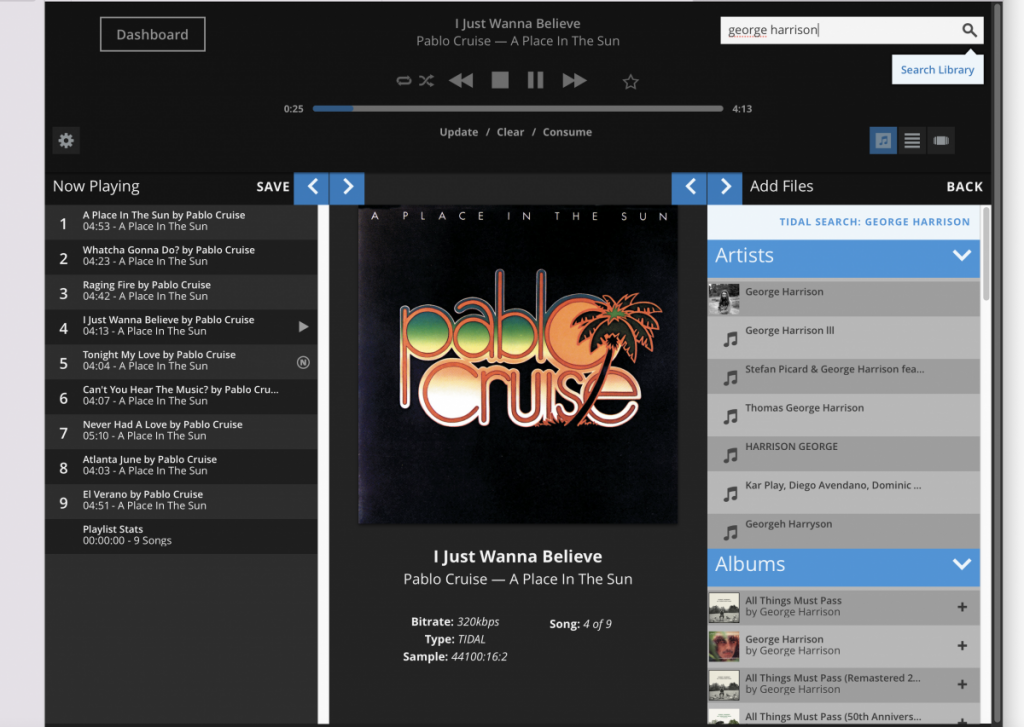
Task: Add All Things Must Pass Remastered with plus
Action: tap(962, 684)
